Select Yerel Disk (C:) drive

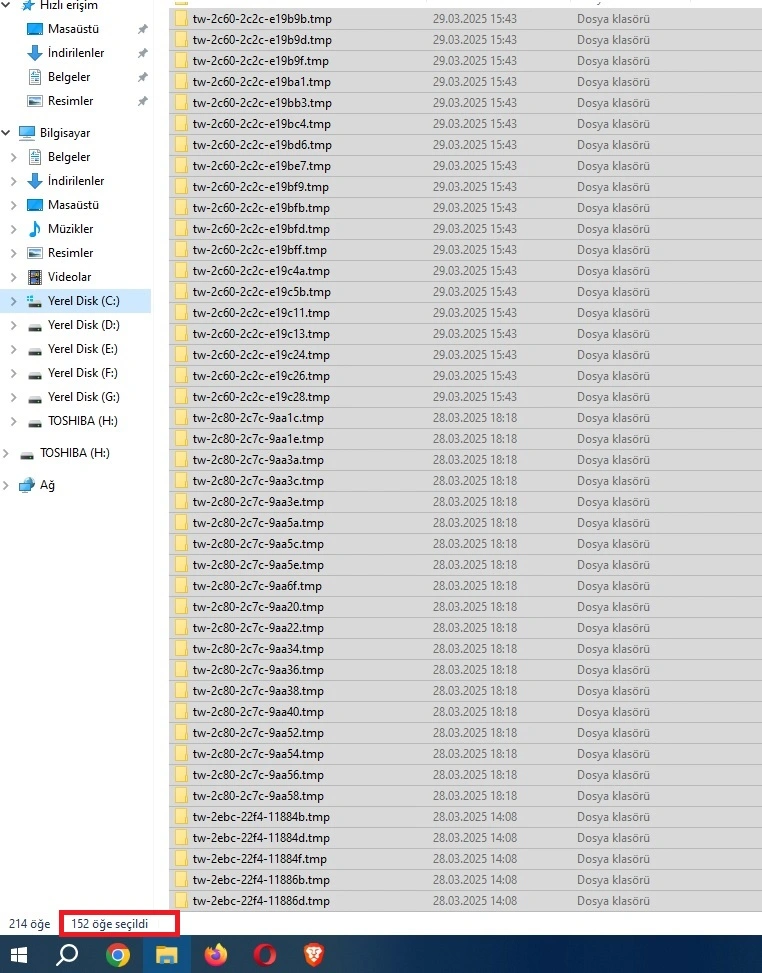coord(84,300)
